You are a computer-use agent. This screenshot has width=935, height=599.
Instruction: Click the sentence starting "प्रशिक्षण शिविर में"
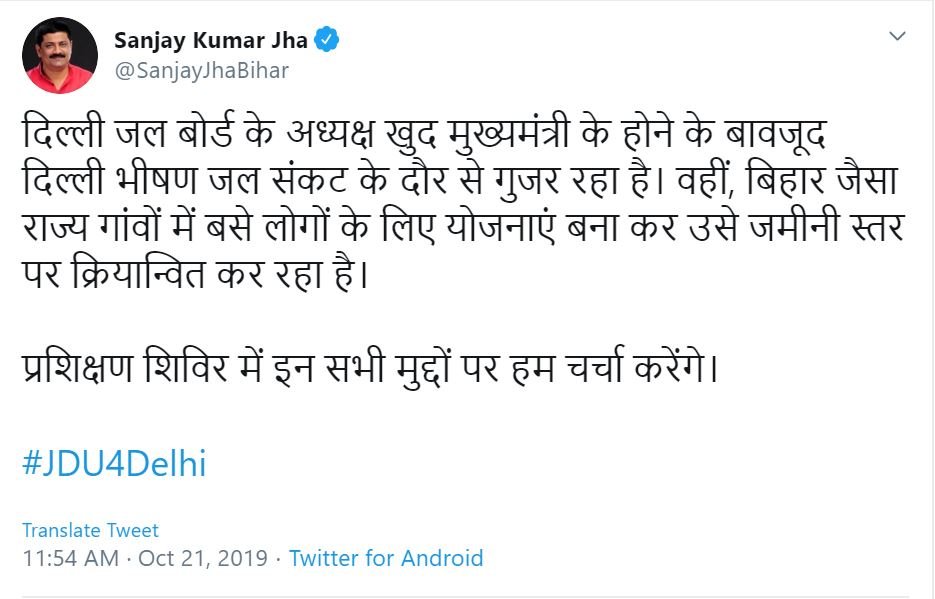[370, 371]
